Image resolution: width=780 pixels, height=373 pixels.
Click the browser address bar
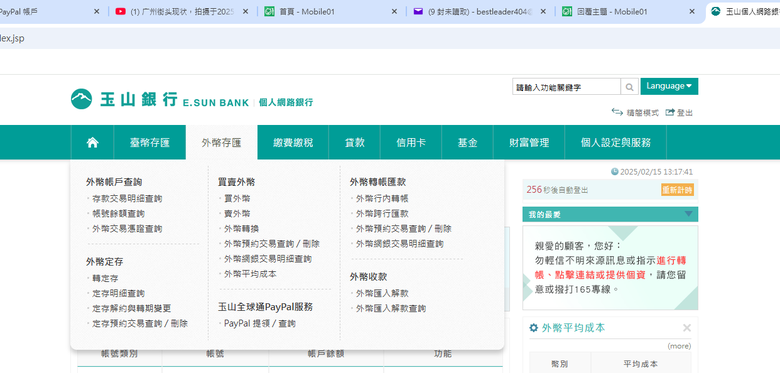390,38
